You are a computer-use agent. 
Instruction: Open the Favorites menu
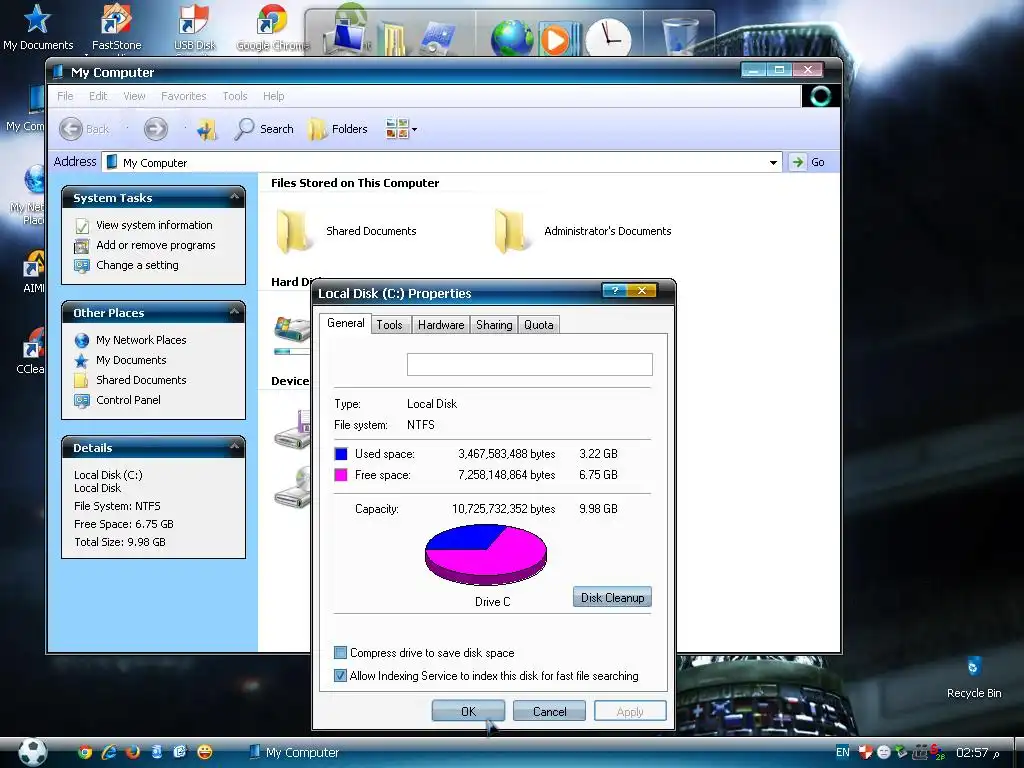coord(184,96)
